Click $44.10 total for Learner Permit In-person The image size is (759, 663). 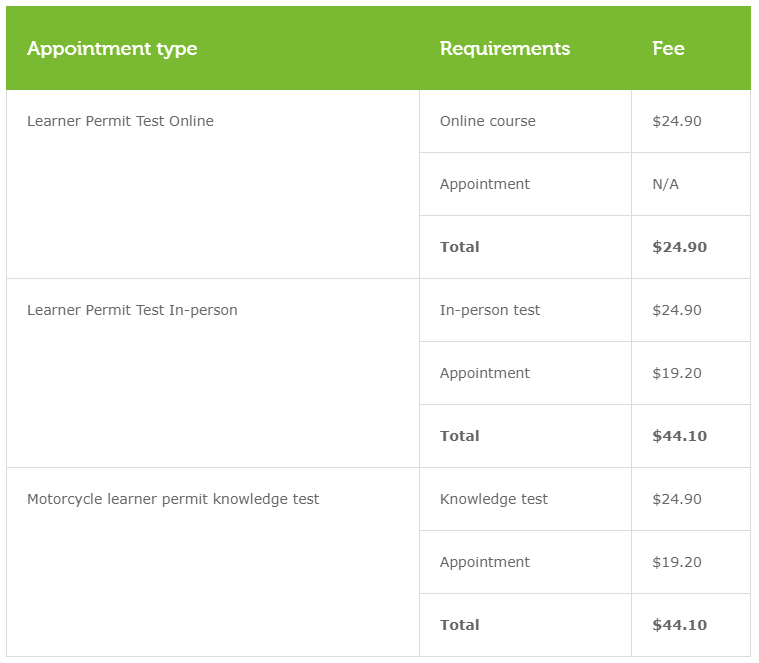point(679,436)
